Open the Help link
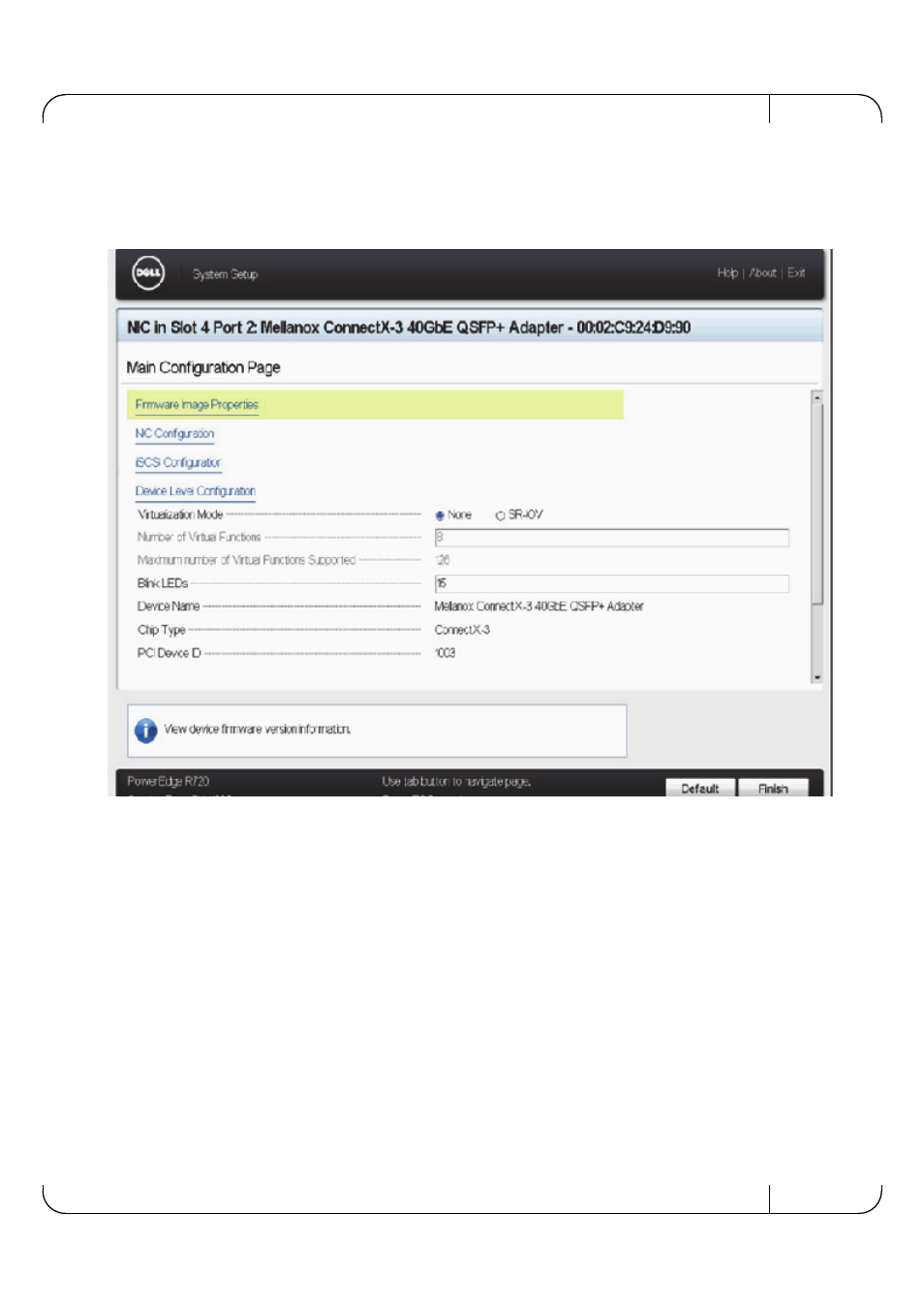 point(727,273)
